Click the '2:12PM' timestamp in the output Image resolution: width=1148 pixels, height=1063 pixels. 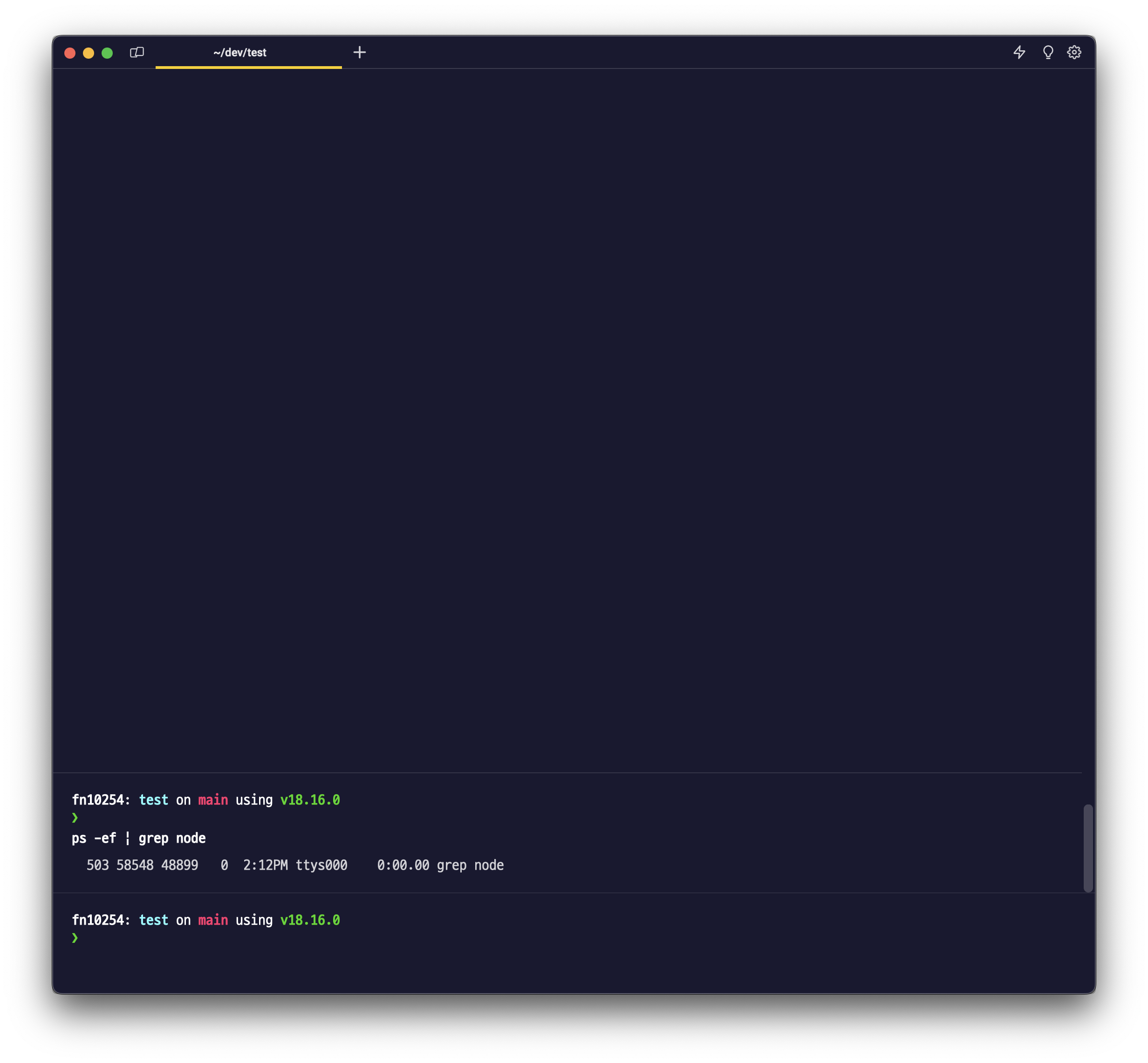(x=265, y=865)
